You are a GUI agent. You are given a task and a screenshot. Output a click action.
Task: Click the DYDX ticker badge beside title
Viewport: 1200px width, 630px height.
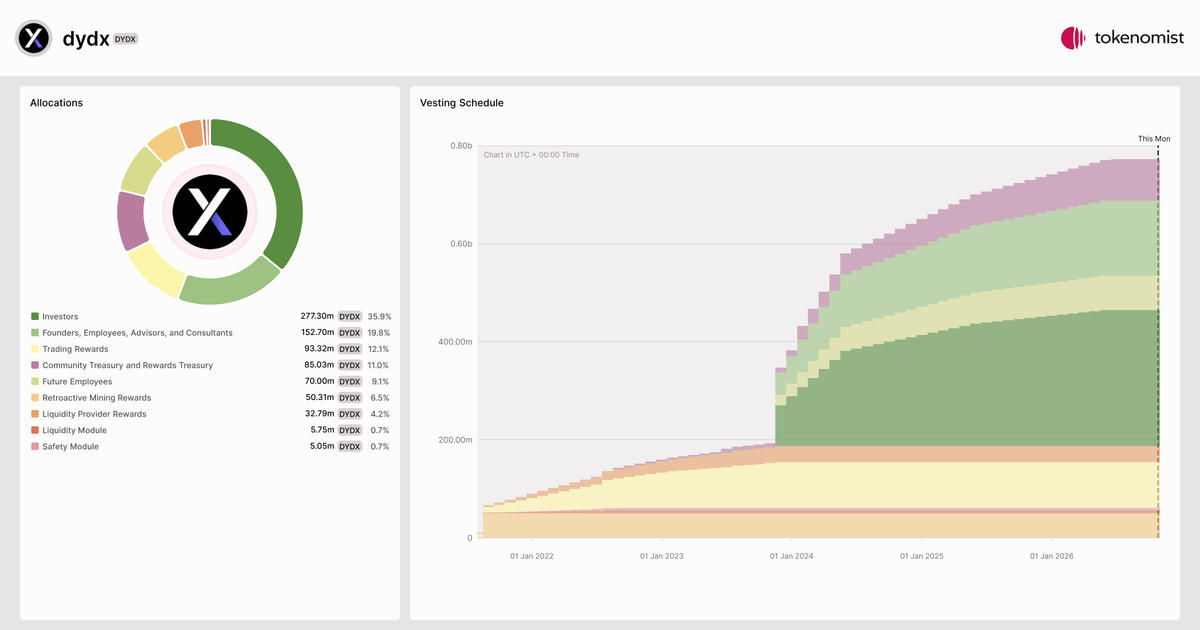(126, 39)
